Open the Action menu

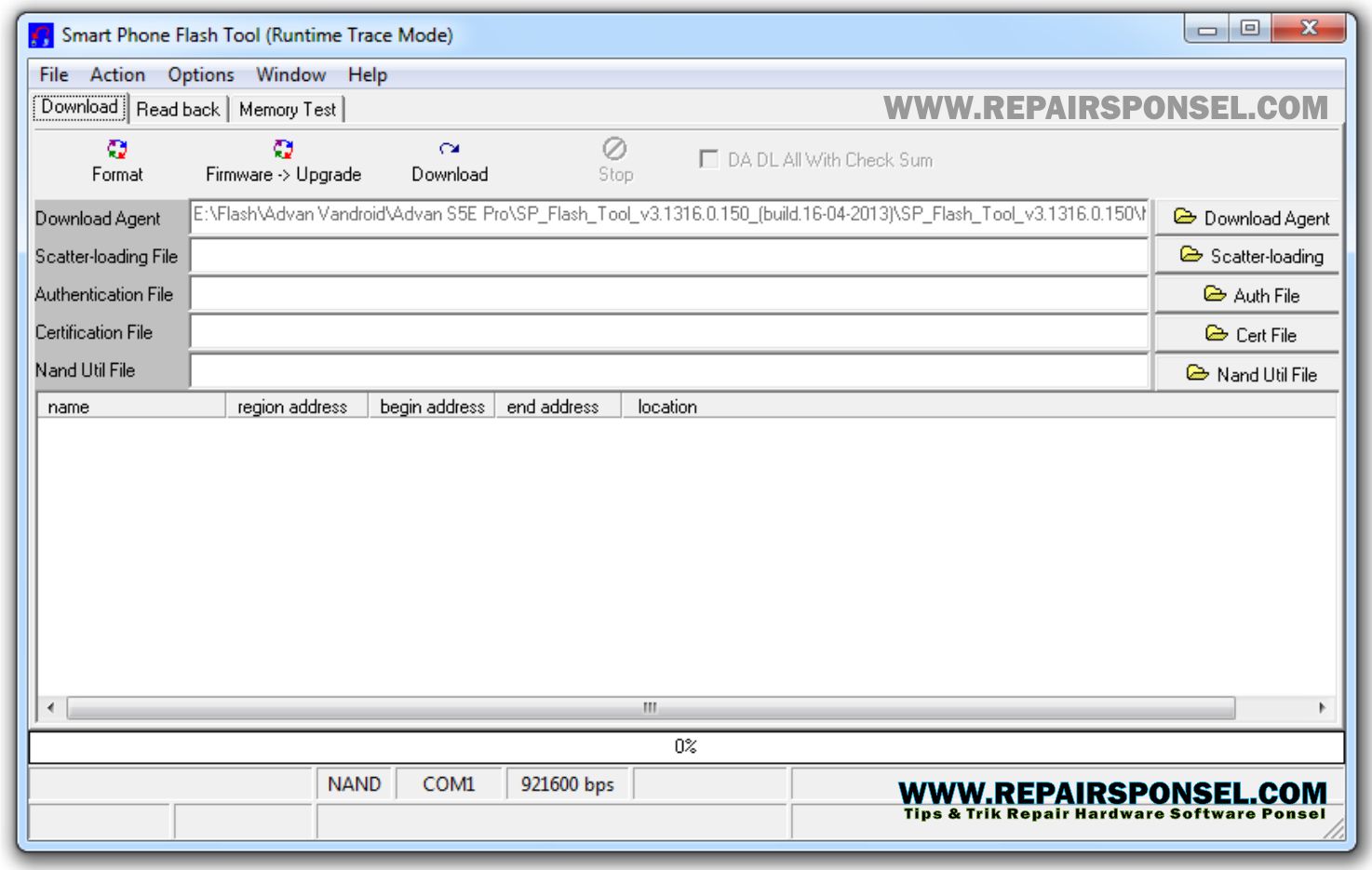pos(116,74)
